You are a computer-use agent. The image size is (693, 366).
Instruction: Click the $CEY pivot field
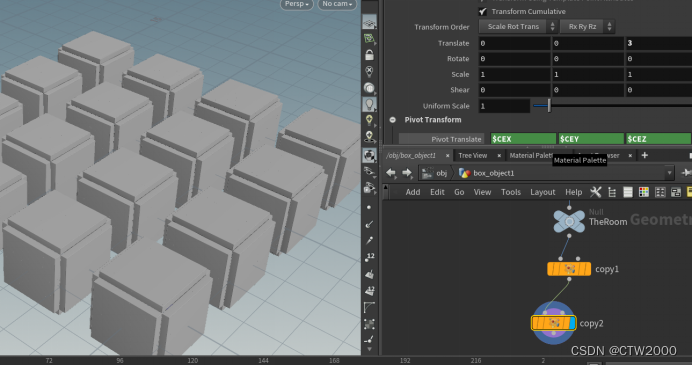pyautogui.click(x=591, y=139)
